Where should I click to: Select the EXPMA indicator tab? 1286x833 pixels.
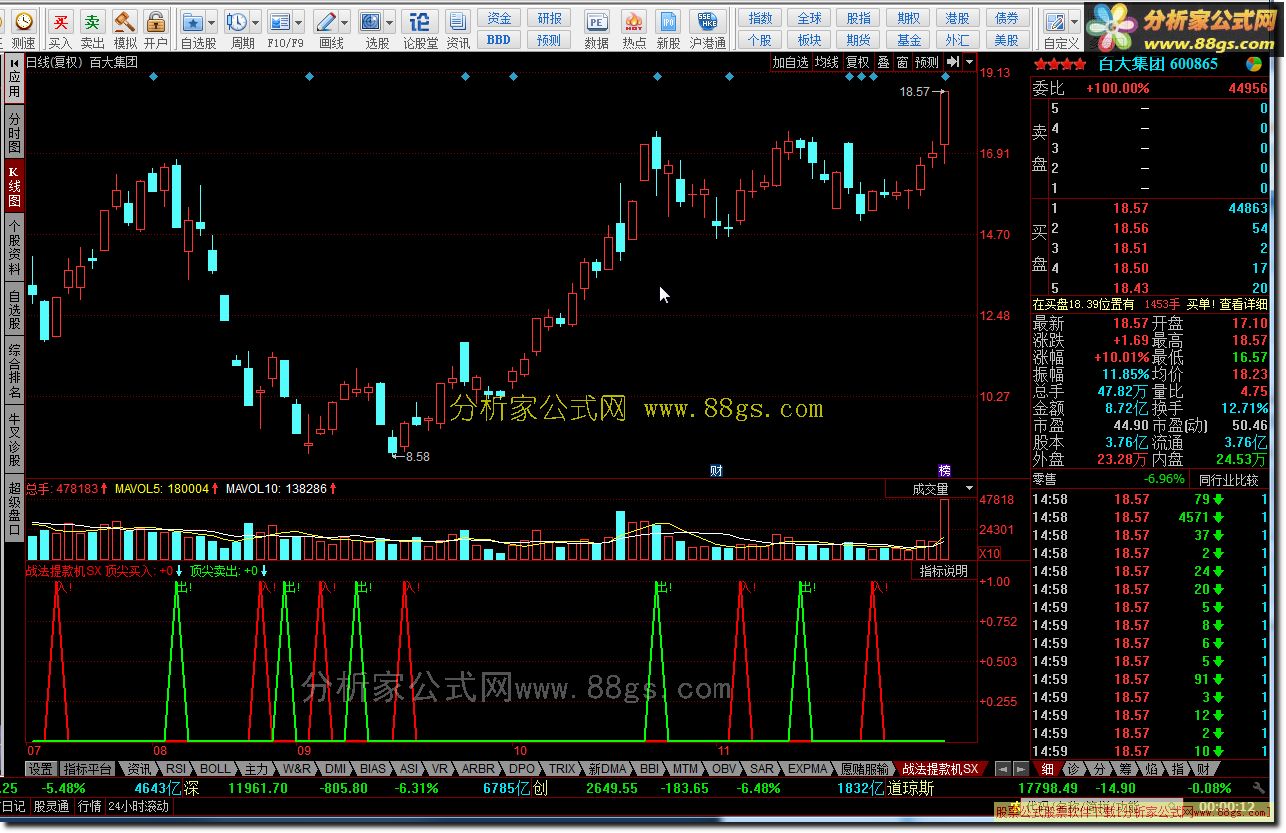808,769
